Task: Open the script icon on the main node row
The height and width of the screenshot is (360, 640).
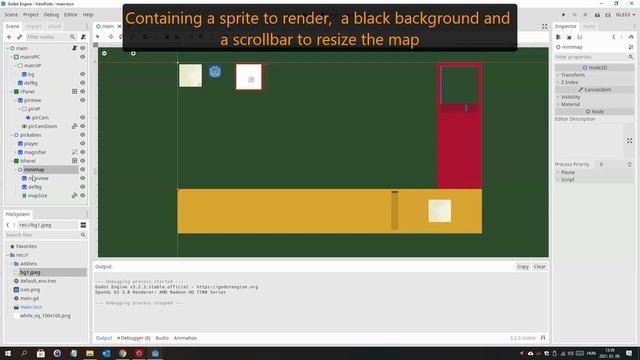Action: 75,48
